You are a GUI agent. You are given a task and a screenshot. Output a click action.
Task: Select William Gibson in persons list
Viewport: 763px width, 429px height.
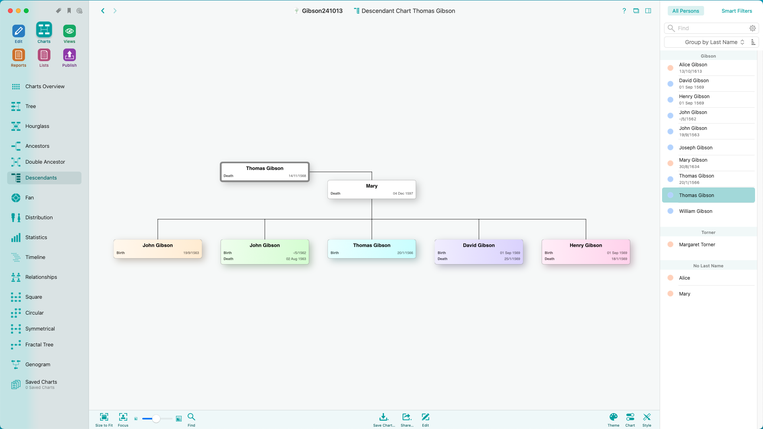click(708, 211)
